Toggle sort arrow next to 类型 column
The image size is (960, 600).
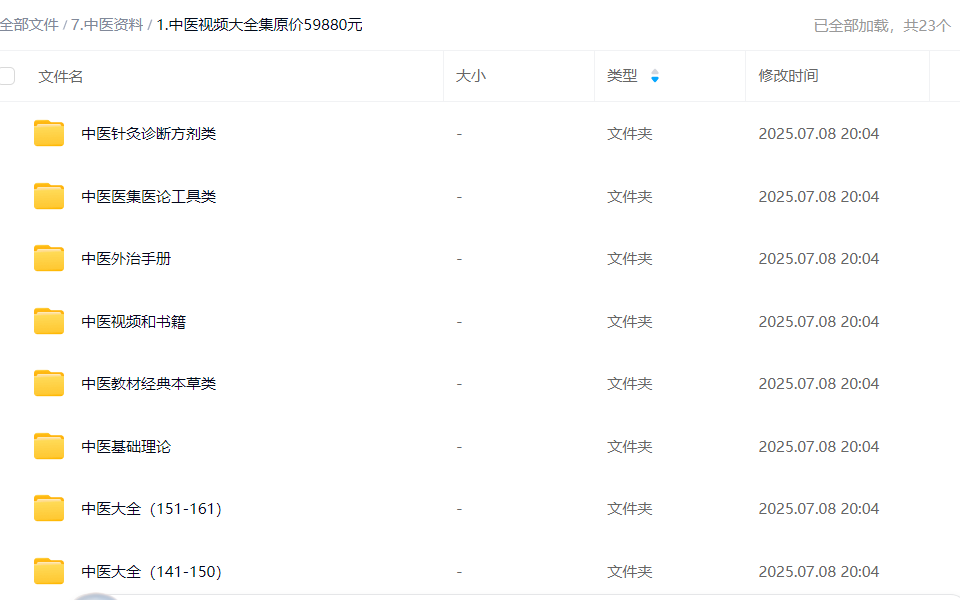click(x=655, y=76)
